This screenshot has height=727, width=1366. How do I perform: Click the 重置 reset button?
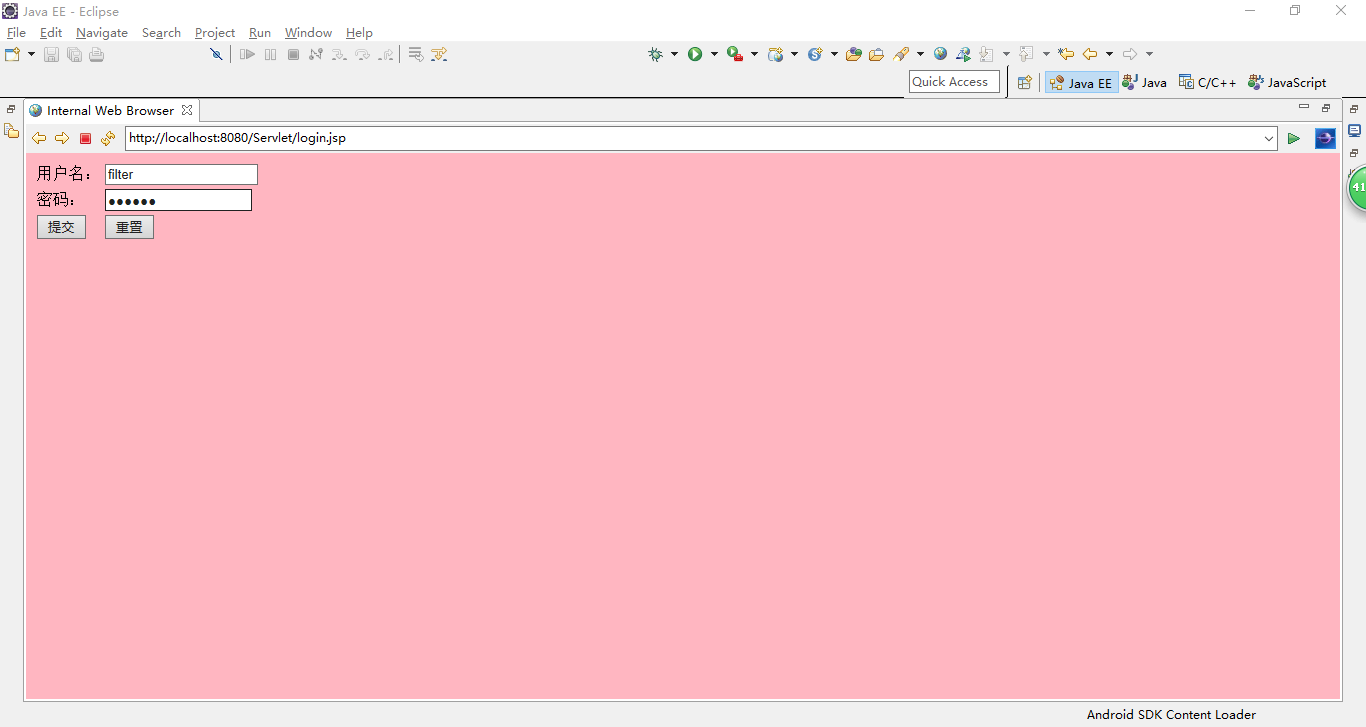pos(129,227)
